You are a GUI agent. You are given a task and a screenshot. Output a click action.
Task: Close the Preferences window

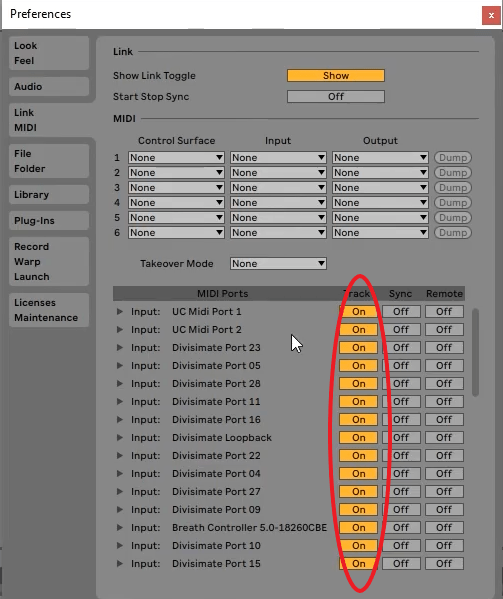coord(491,15)
